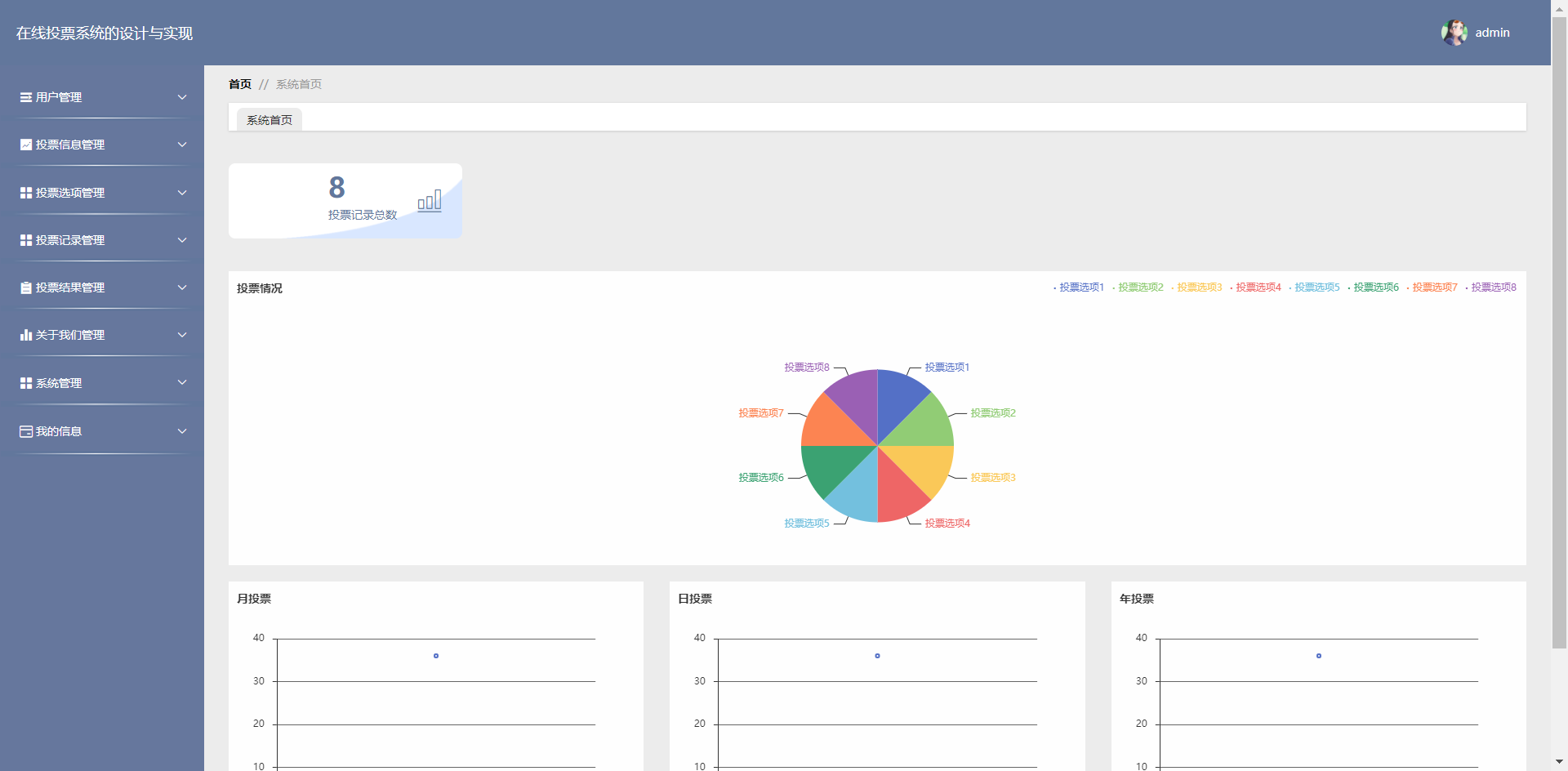The image size is (1568, 771).
Task: Expand the 系统管理 chevron
Action: 182,382
